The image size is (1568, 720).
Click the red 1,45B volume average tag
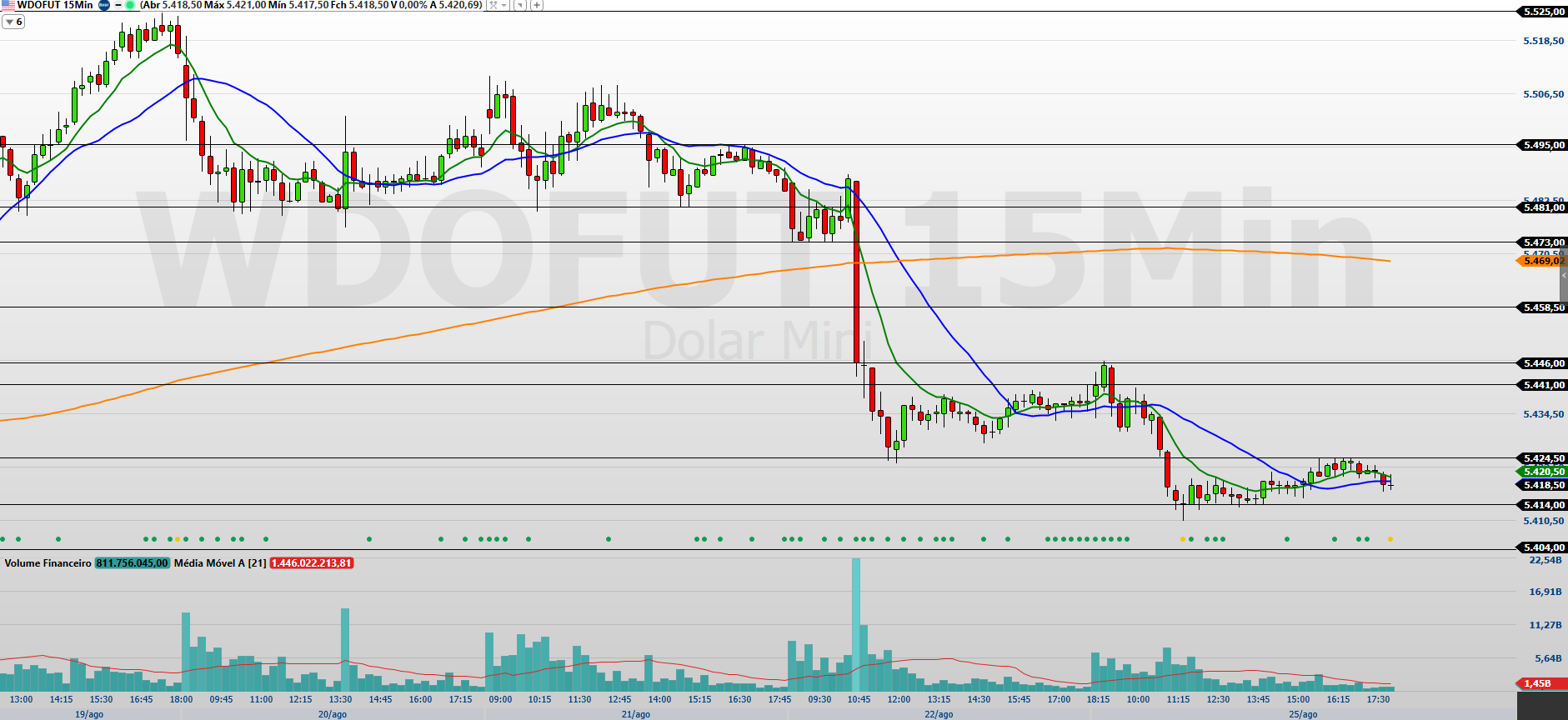tap(1538, 683)
